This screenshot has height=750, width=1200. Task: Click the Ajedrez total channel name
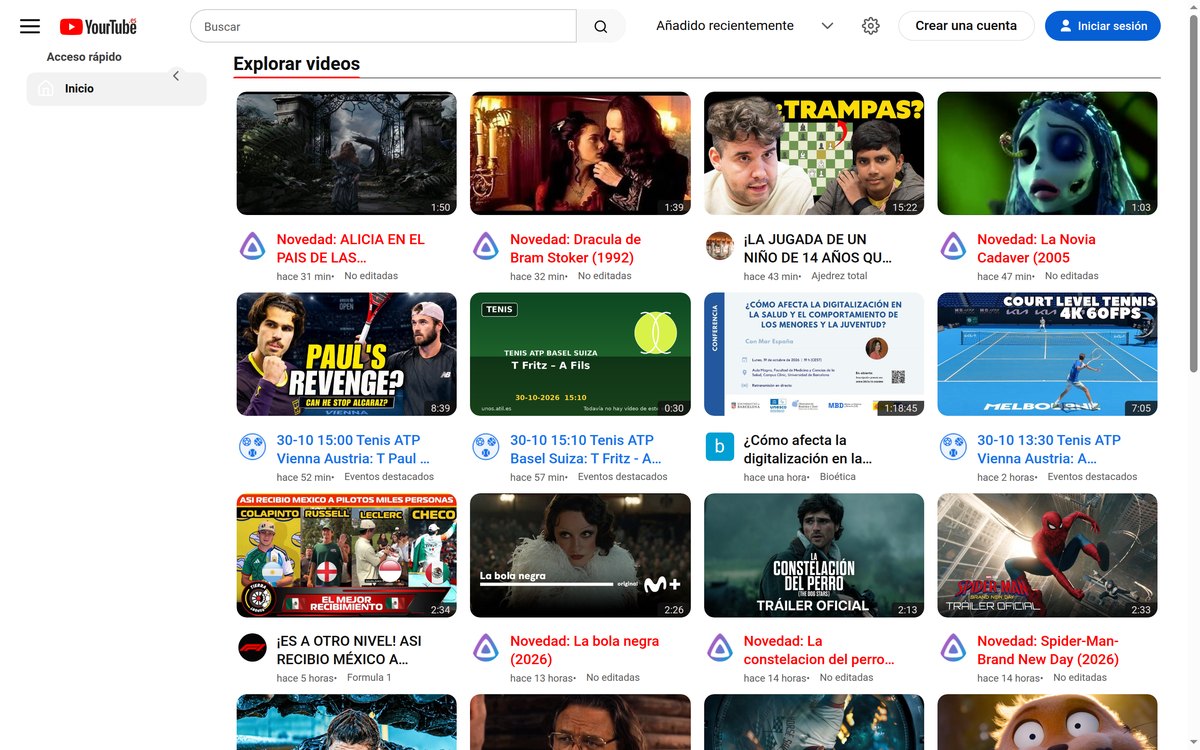[839, 276]
